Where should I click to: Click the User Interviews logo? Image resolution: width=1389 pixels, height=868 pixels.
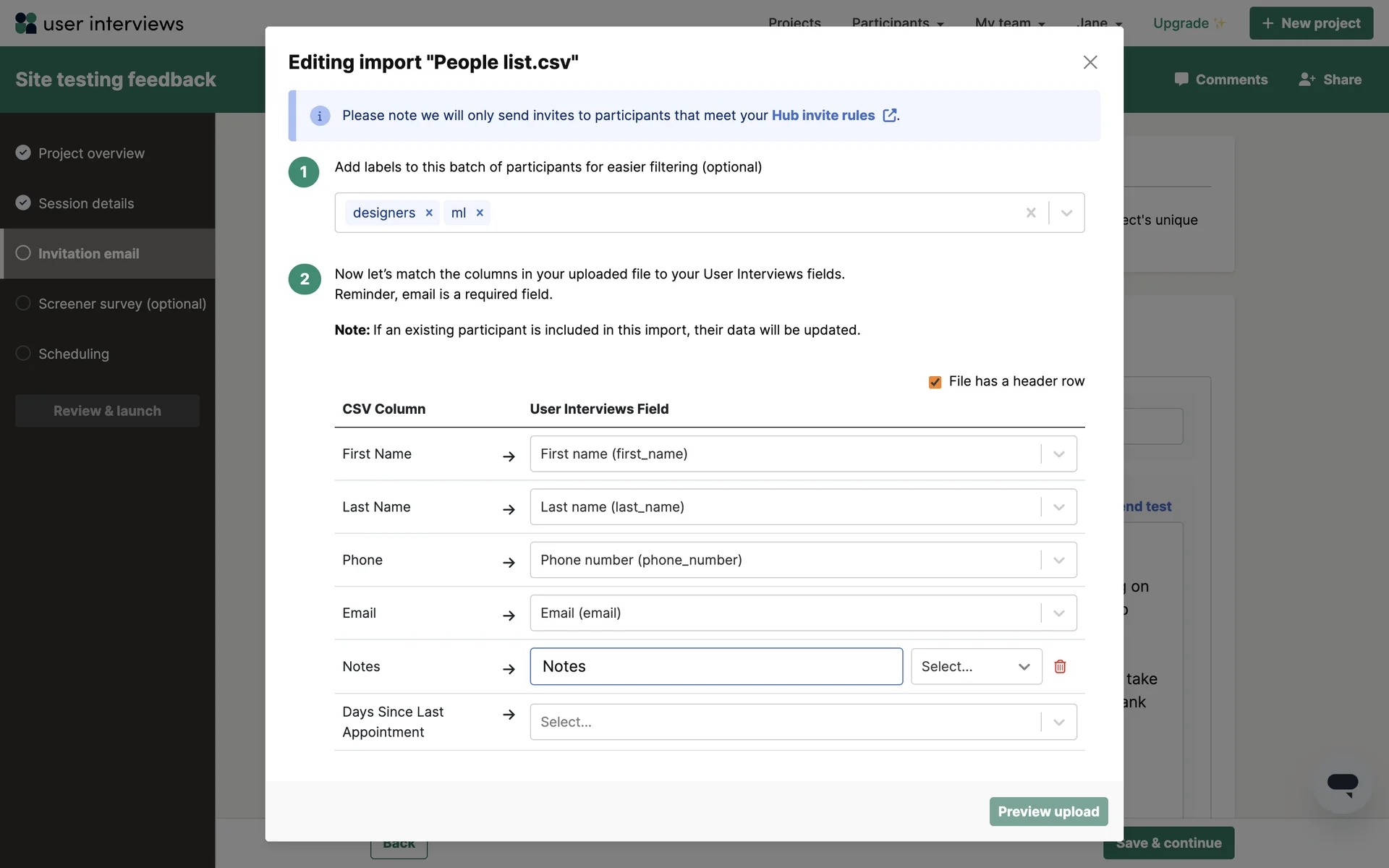click(99, 23)
